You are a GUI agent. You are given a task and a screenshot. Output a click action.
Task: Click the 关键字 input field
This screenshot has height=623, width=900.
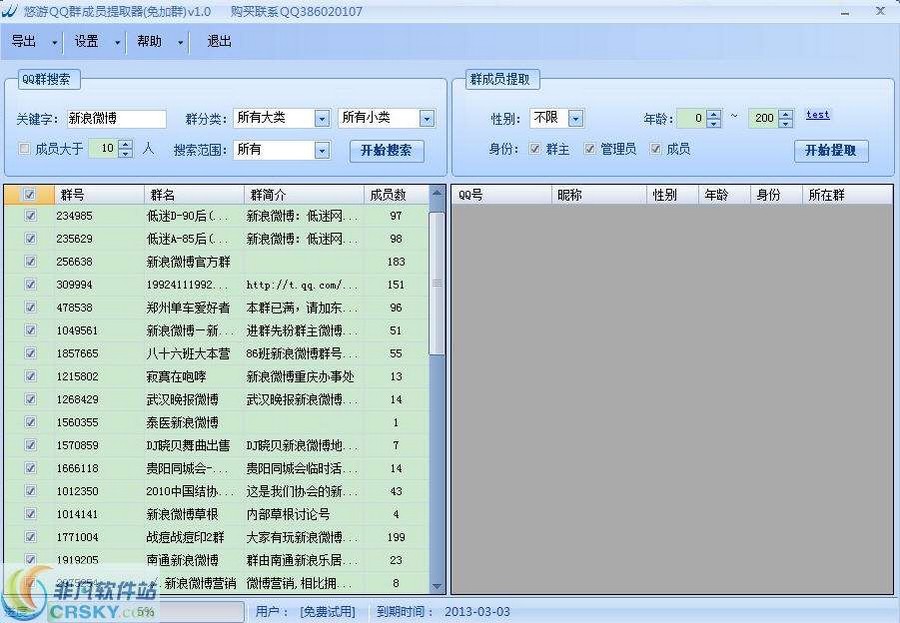[117, 119]
